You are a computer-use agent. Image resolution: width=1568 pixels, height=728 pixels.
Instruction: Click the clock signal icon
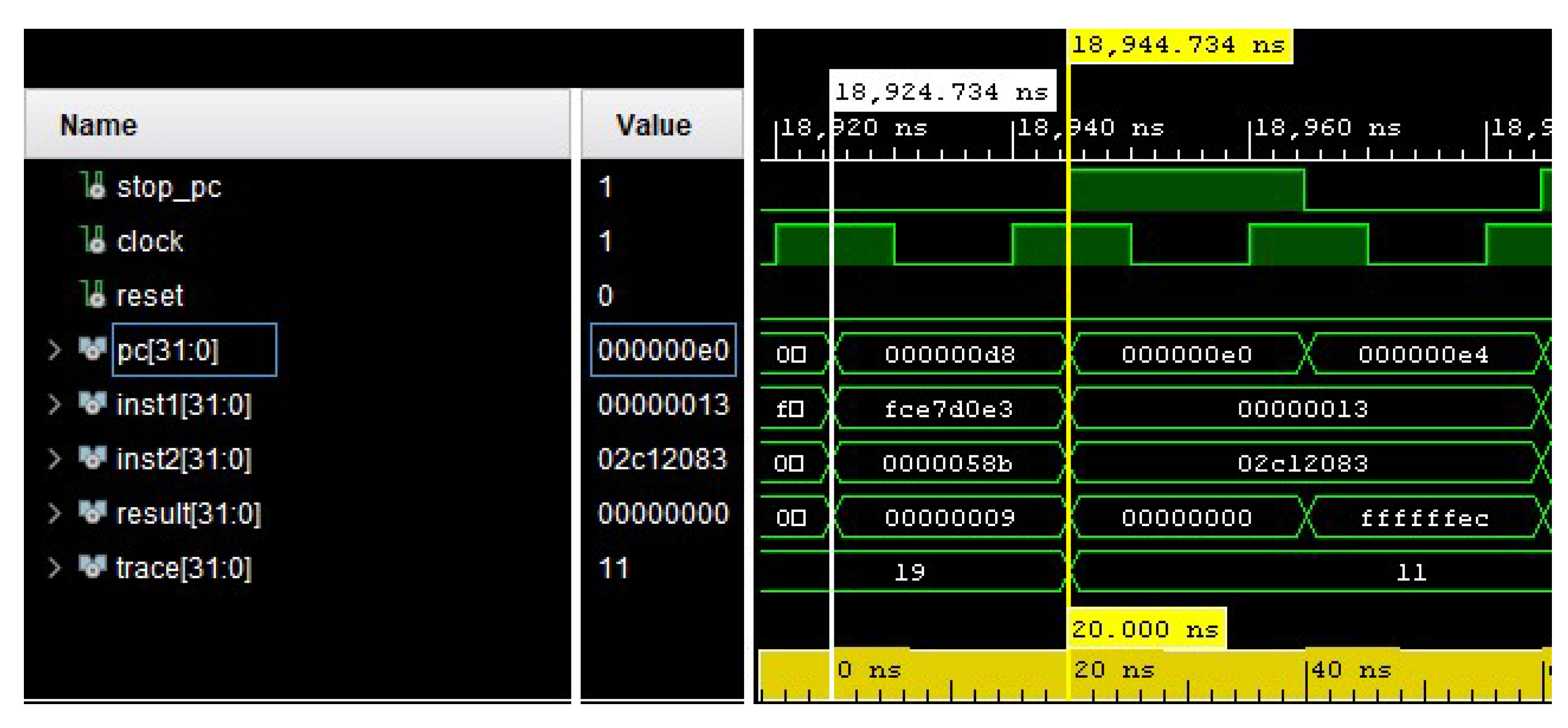pos(93,240)
